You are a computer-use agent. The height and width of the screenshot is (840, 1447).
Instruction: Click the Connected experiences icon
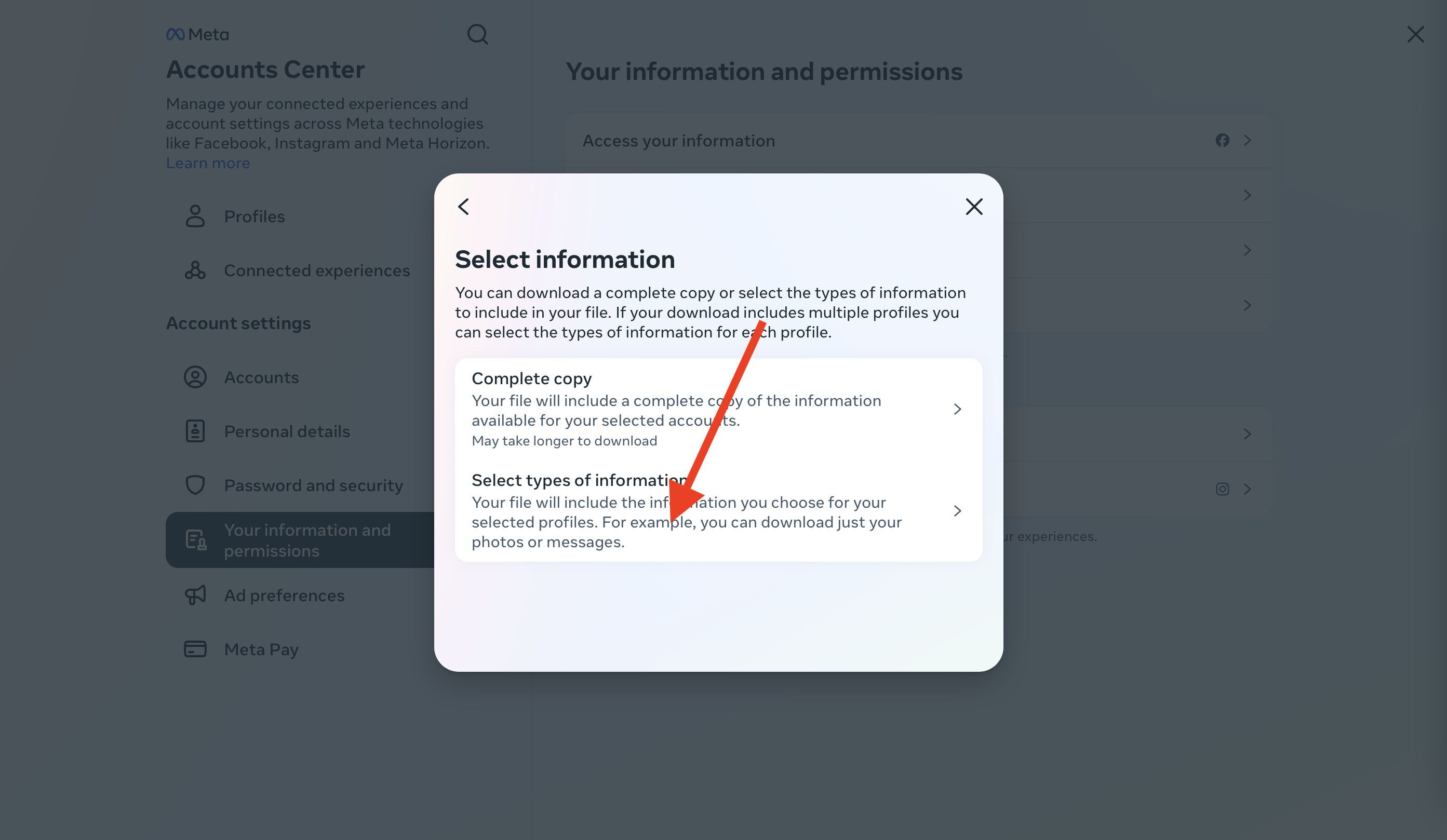point(195,270)
